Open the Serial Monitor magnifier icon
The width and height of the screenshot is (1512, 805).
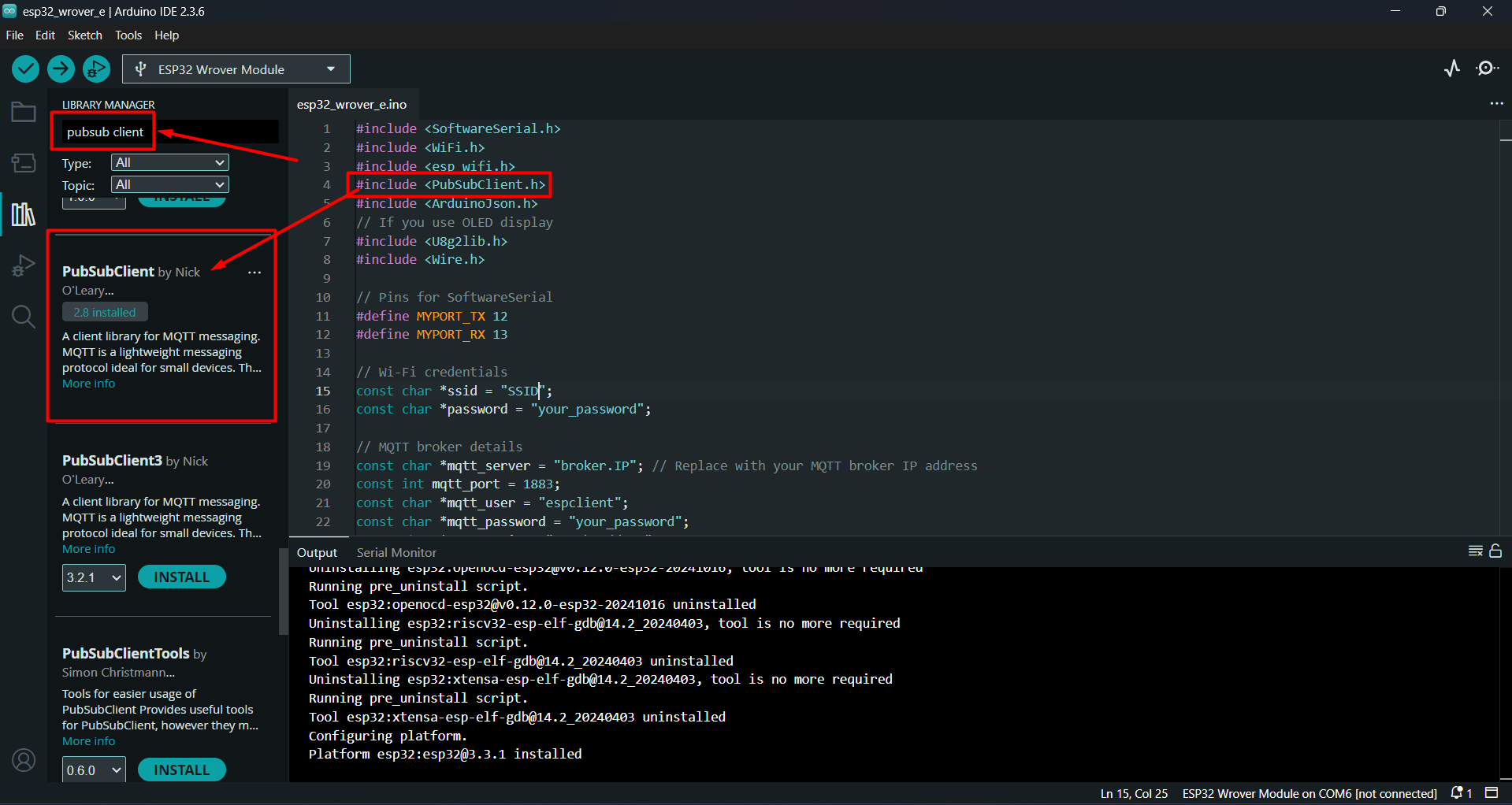[1487, 69]
